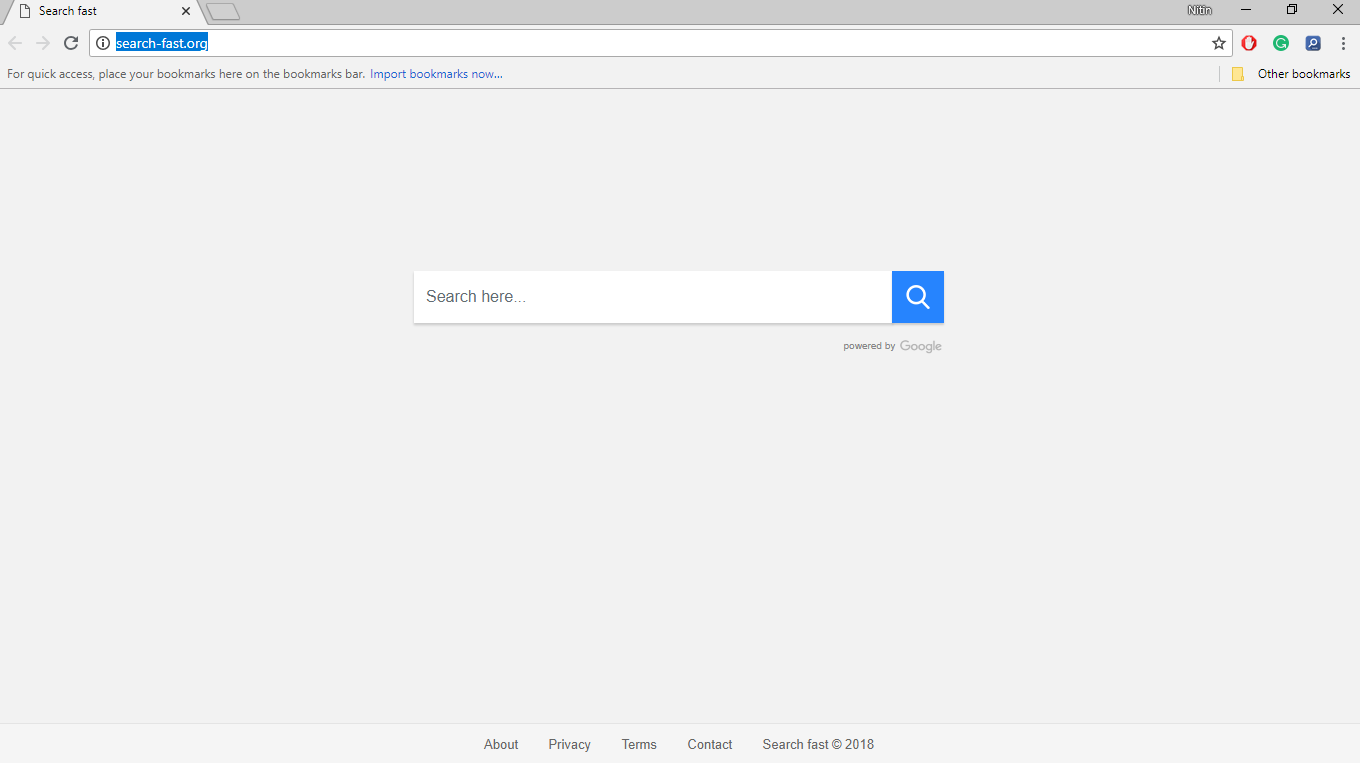Screen dimensions: 1360x763
Task: Click the Import bookmarks now link
Action: [436, 73]
